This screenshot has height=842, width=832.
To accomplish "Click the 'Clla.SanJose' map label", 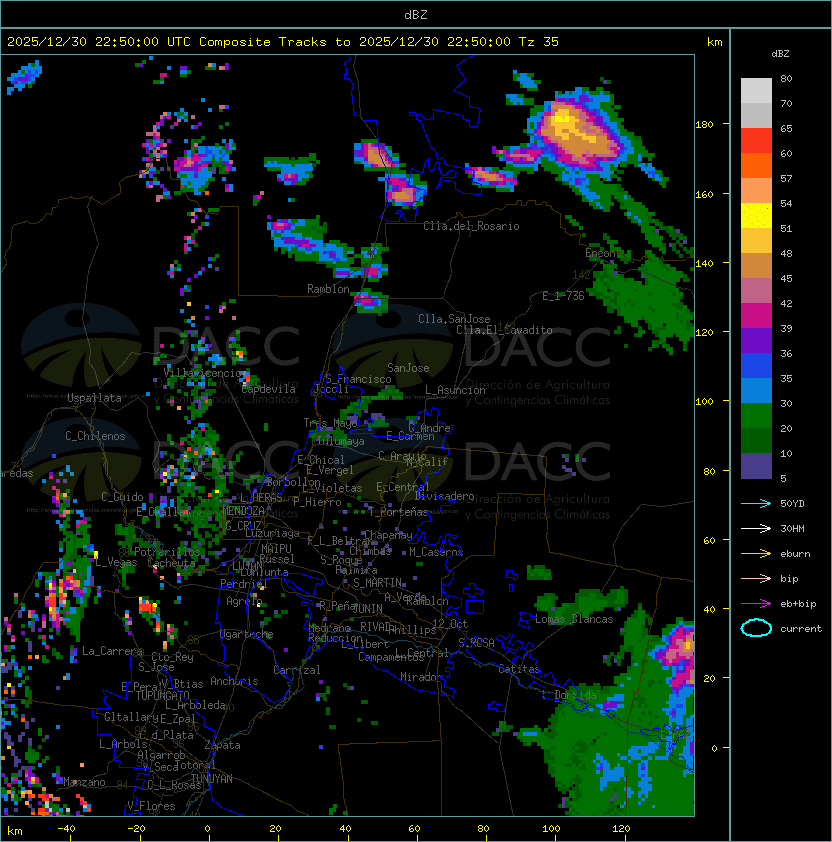I will [x=454, y=319].
